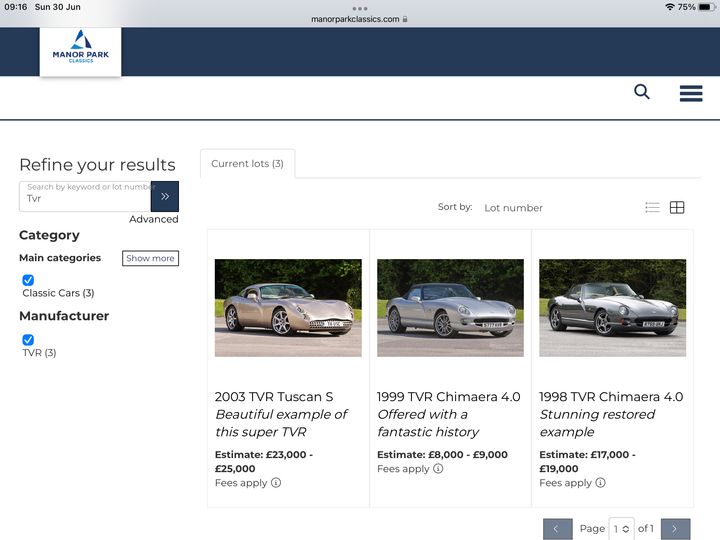720x540 pixels.
Task: Click the 'Estimate: £17,000 - £19,000' text
Action: 587,461
